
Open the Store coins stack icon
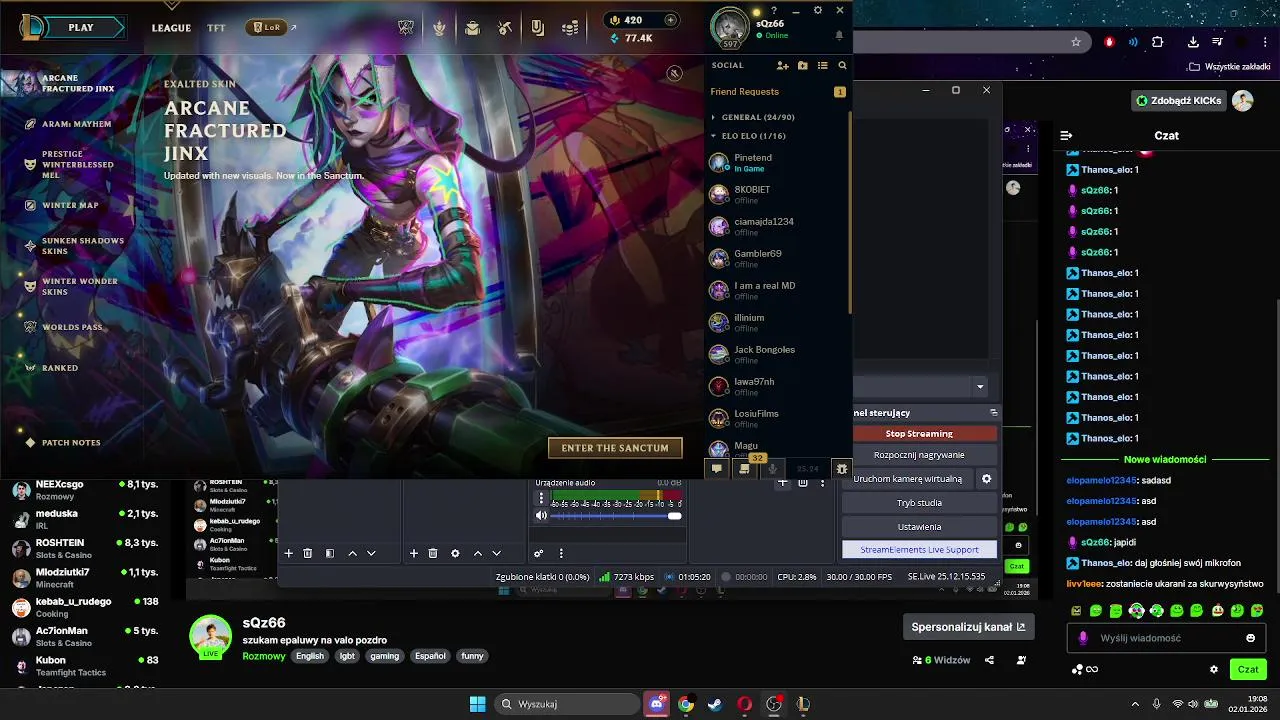pos(570,28)
